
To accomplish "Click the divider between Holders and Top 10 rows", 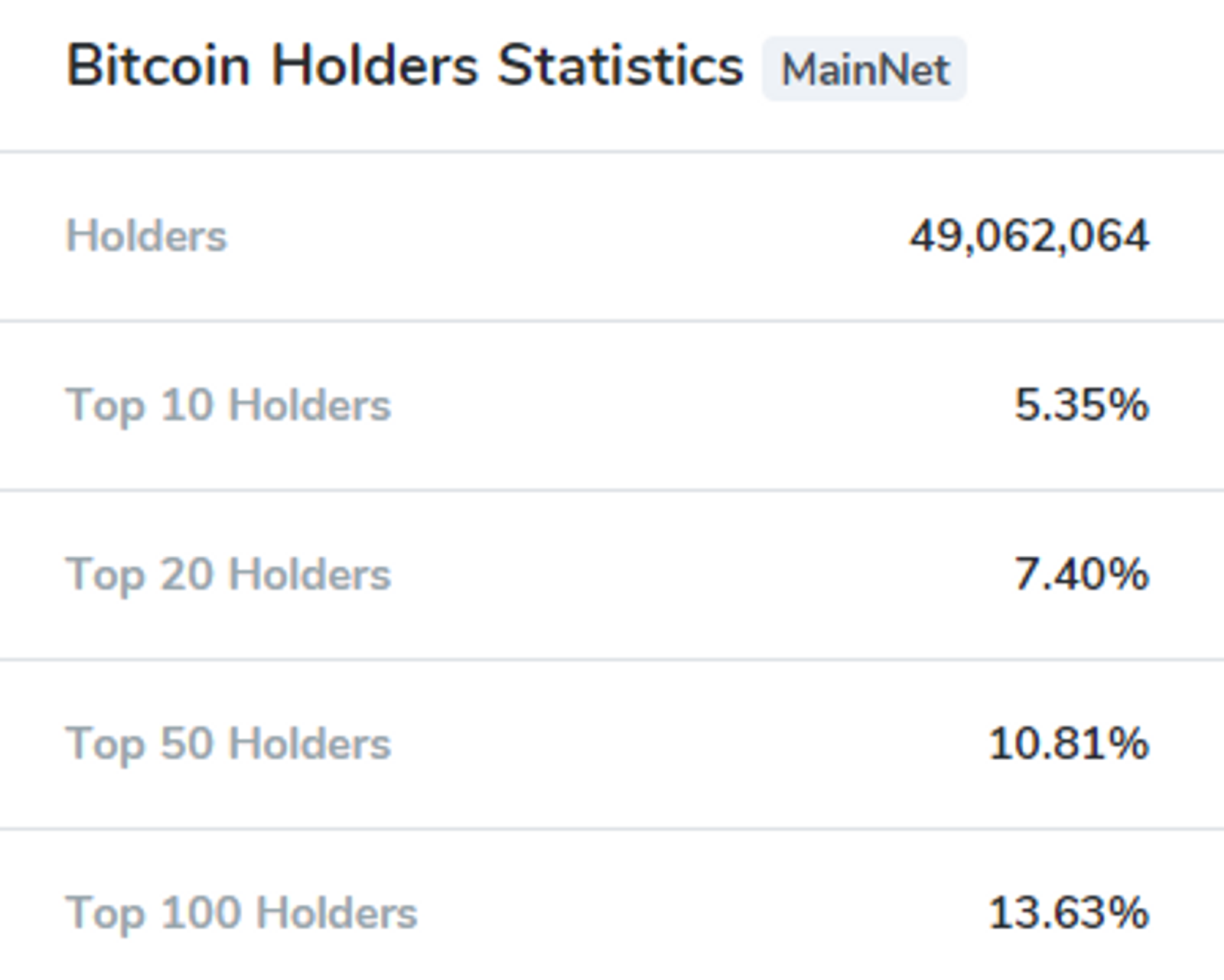I will click(x=612, y=320).
